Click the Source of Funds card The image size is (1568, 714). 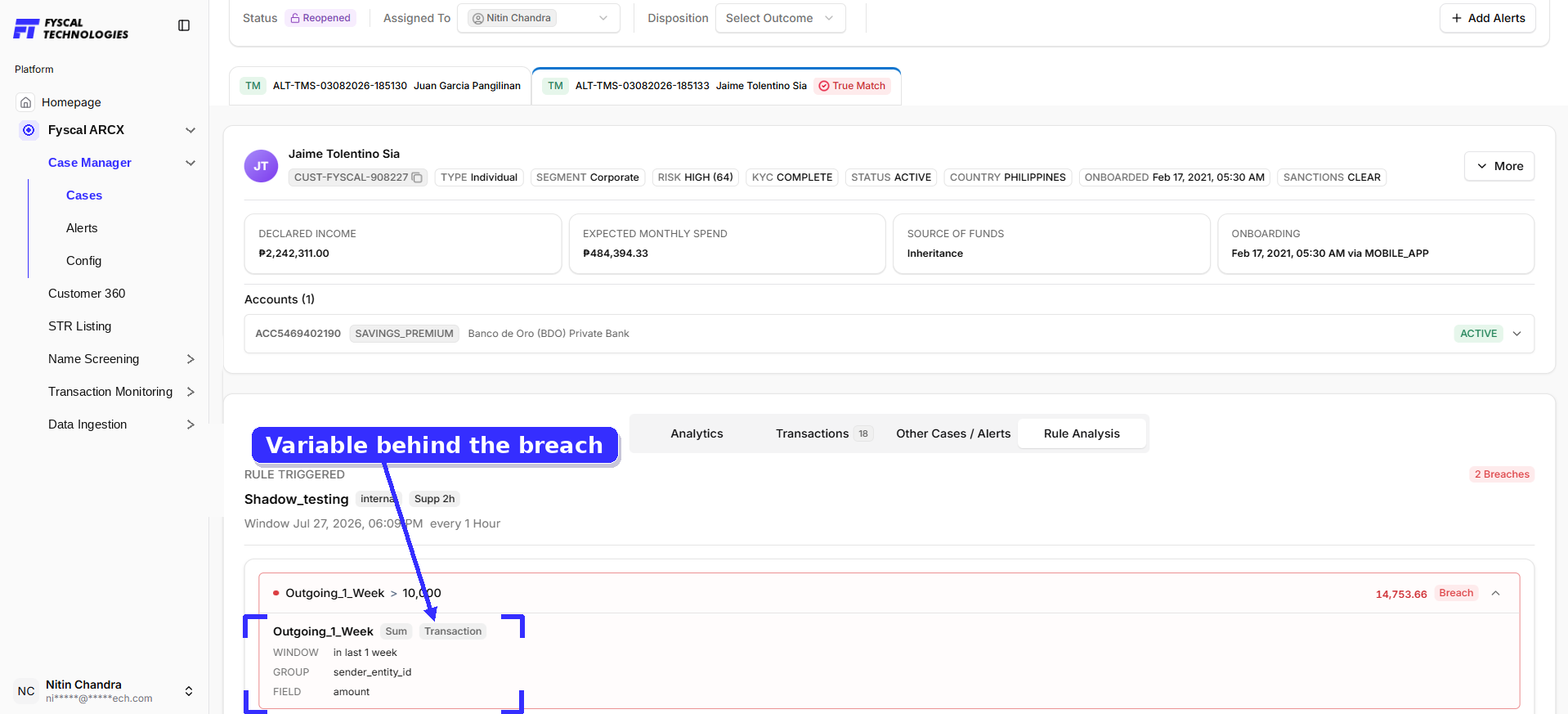tap(1051, 244)
